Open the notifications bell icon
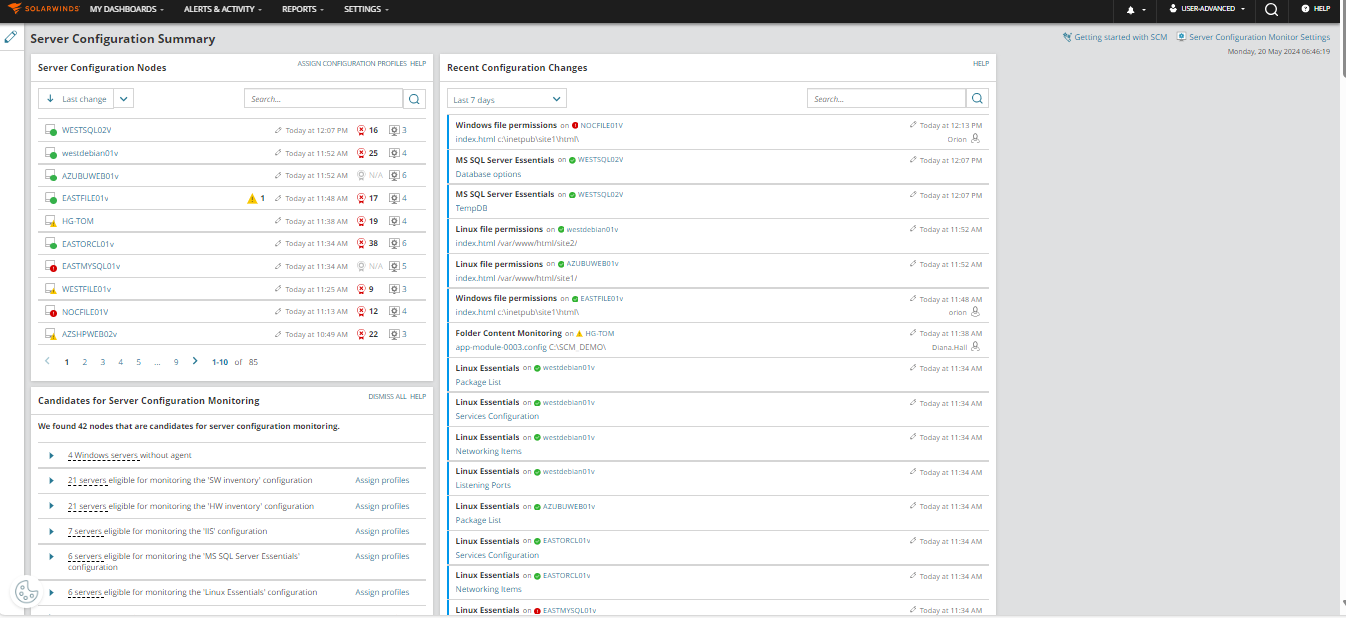The image size is (1346, 618). [x=1131, y=9]
